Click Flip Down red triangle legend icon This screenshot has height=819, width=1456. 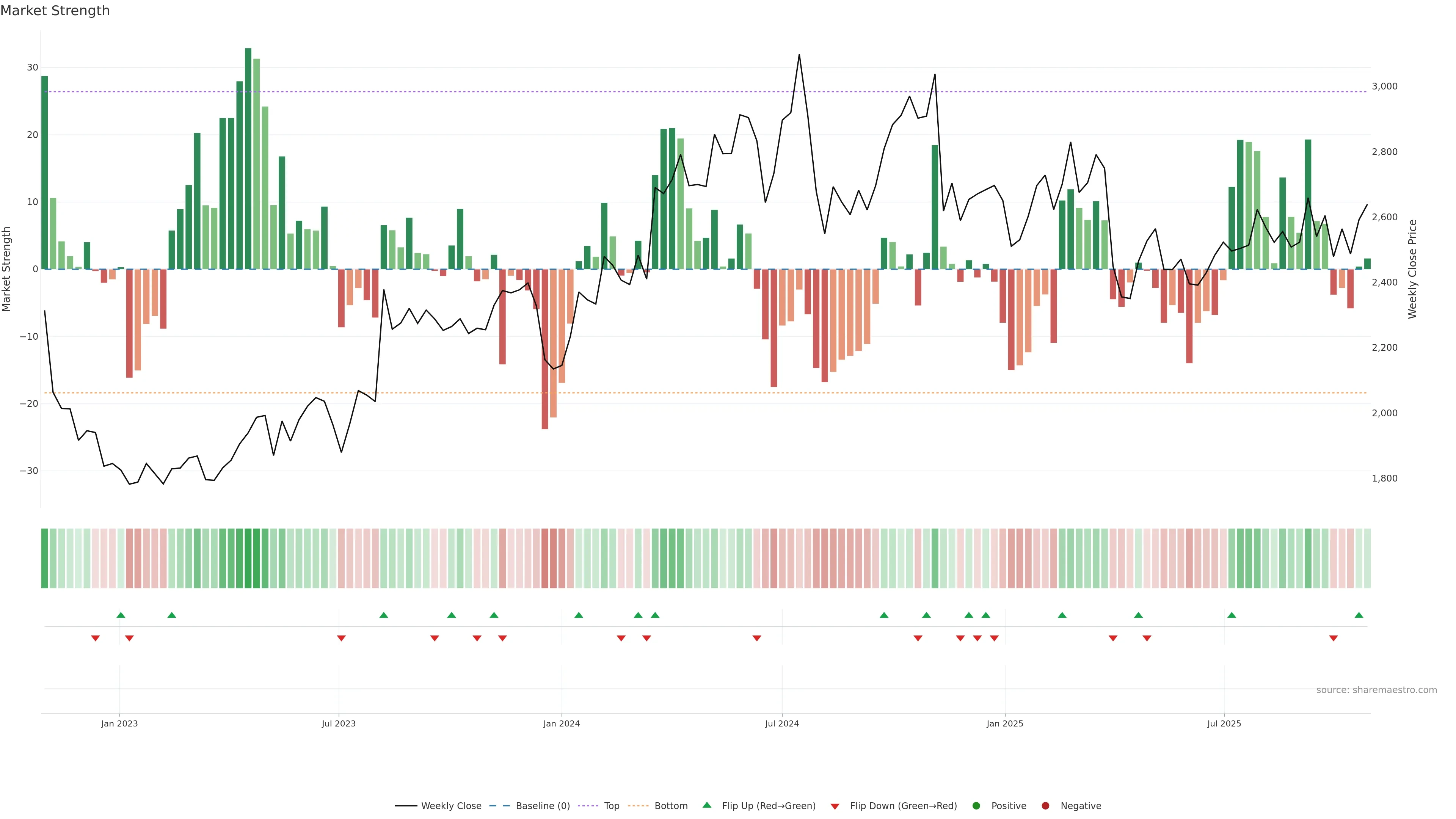pos(835,806)
